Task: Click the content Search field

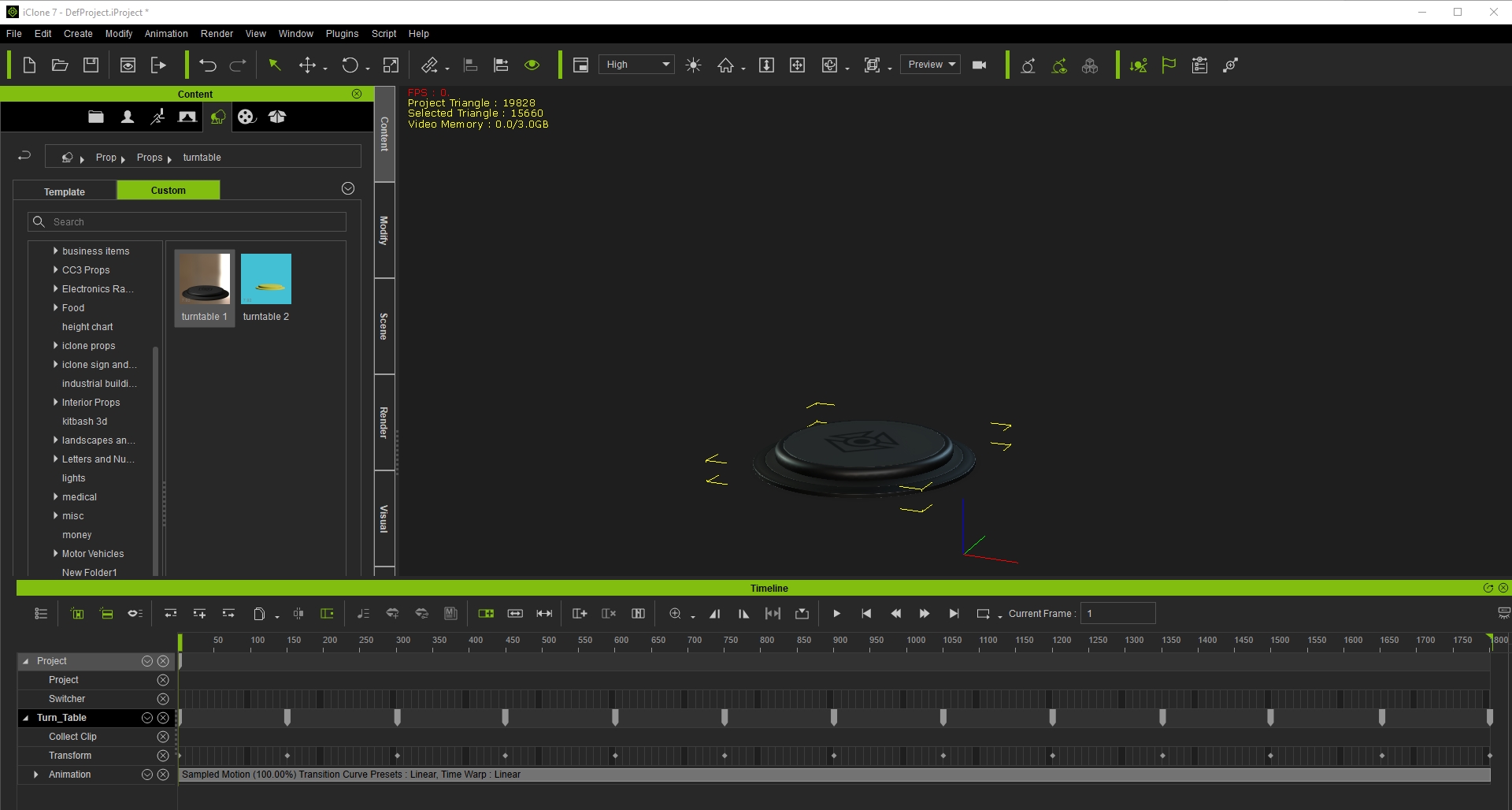Action: pyautogui.click(x=187, y=222)
